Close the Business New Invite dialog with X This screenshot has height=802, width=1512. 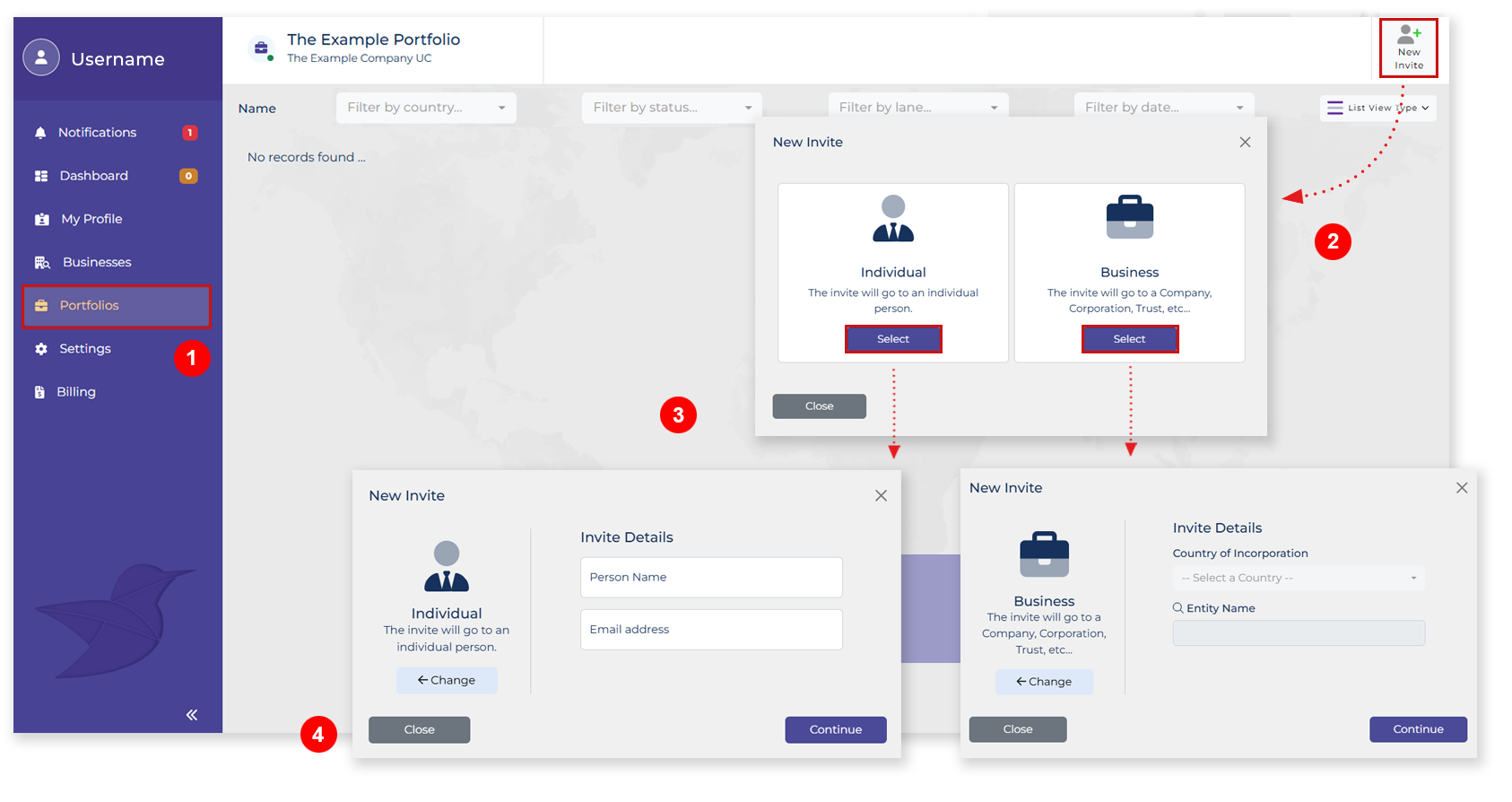[x=1462, y=488]
